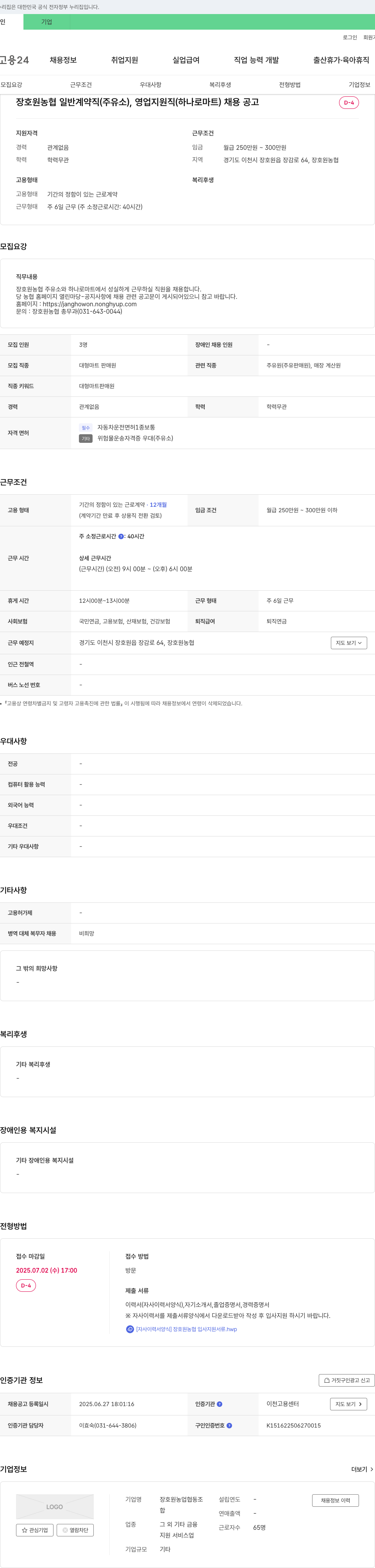Click the D-4 badge beside the title

[349, 103]
